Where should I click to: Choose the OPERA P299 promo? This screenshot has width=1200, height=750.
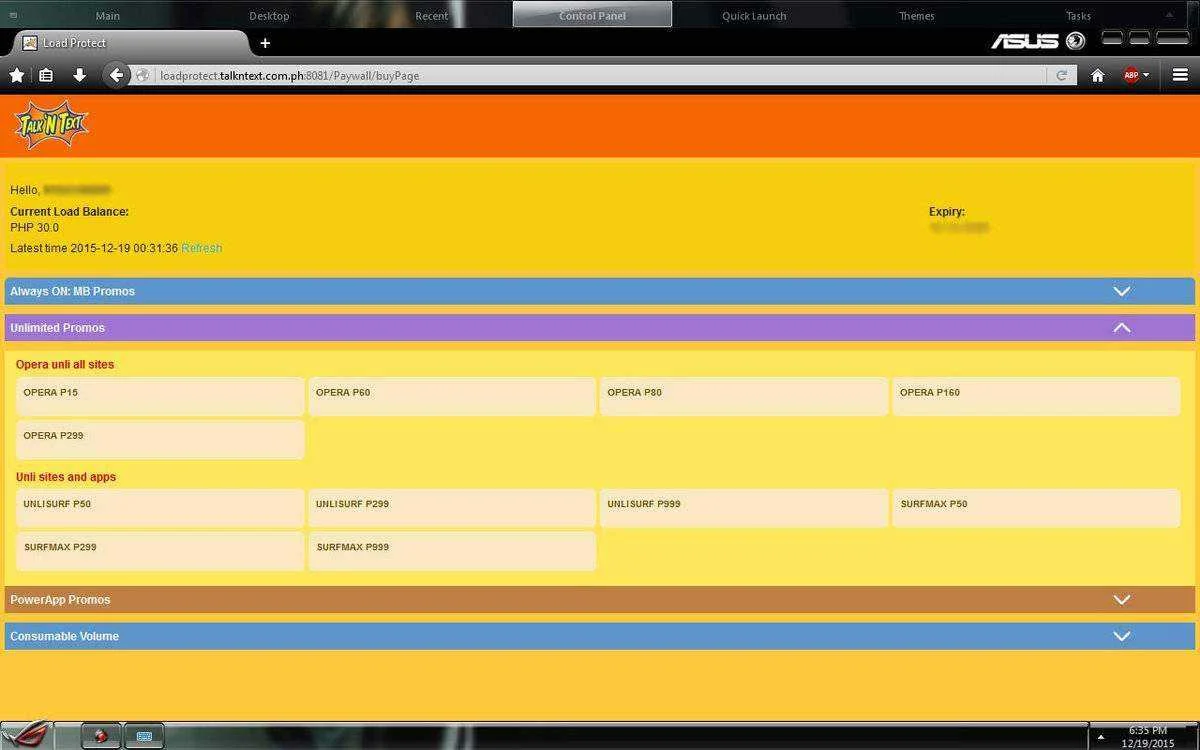160,440
